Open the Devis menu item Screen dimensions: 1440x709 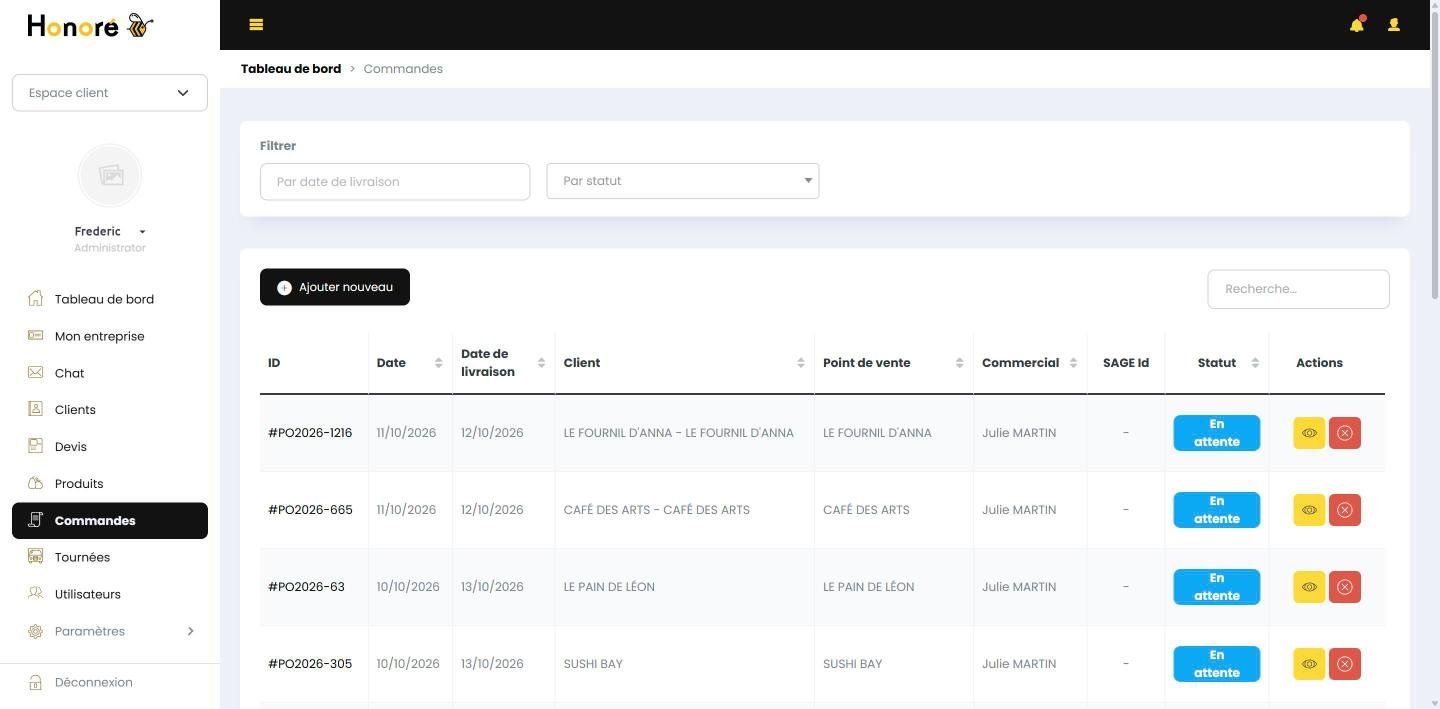pos(110,447)
